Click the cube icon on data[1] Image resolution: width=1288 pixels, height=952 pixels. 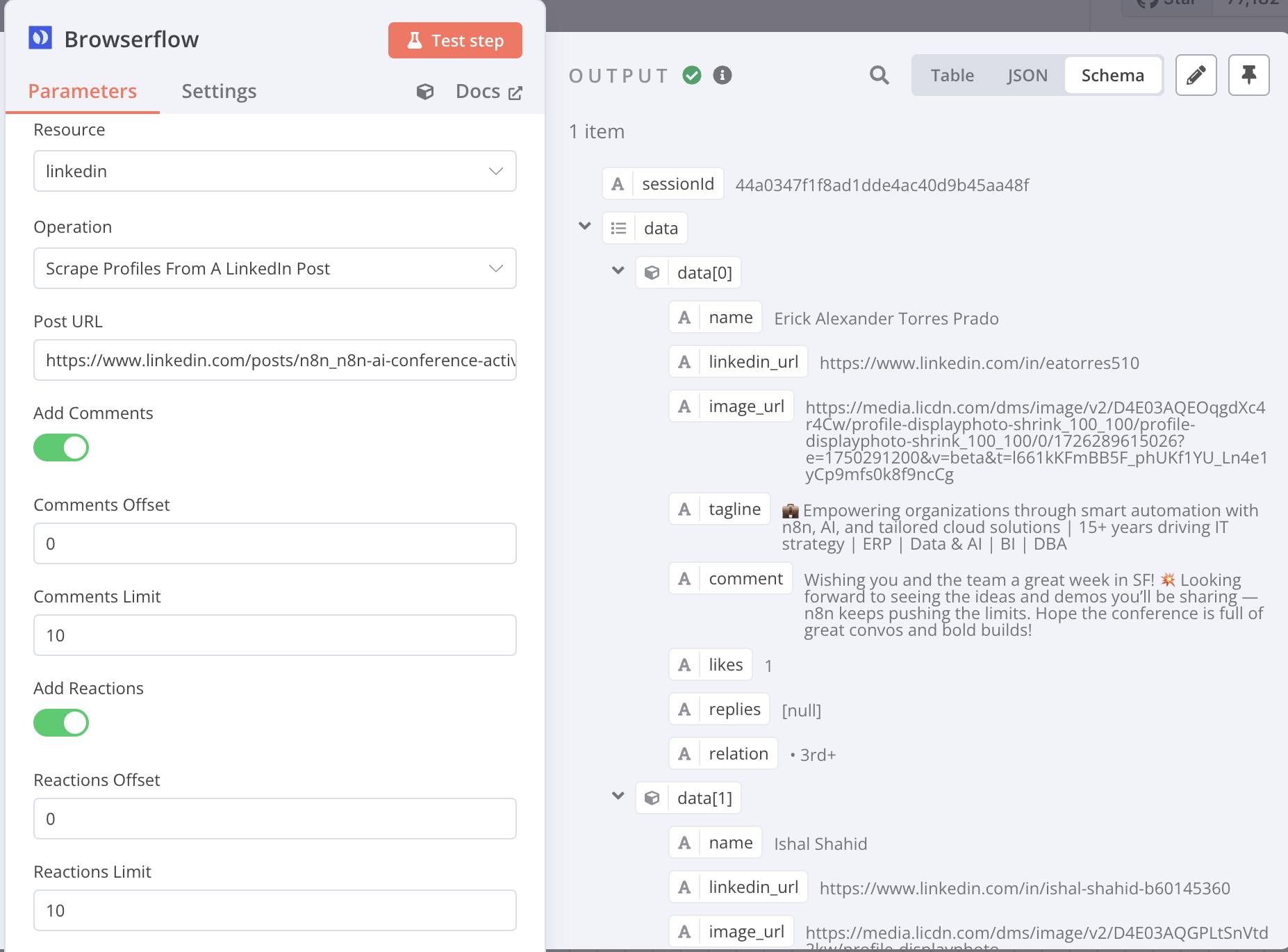[652, 798]
